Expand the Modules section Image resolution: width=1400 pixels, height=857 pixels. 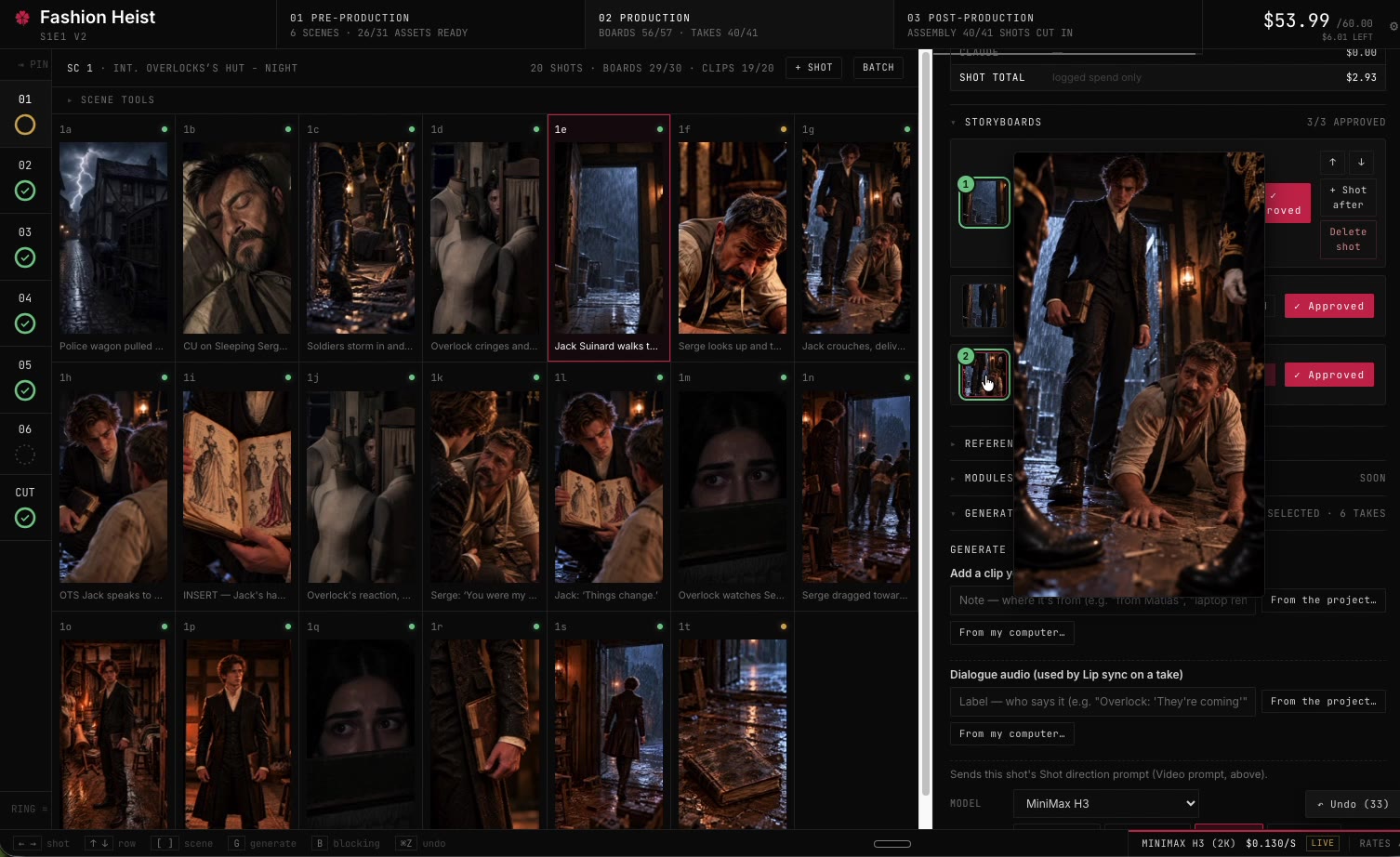(x=984, y=478)
